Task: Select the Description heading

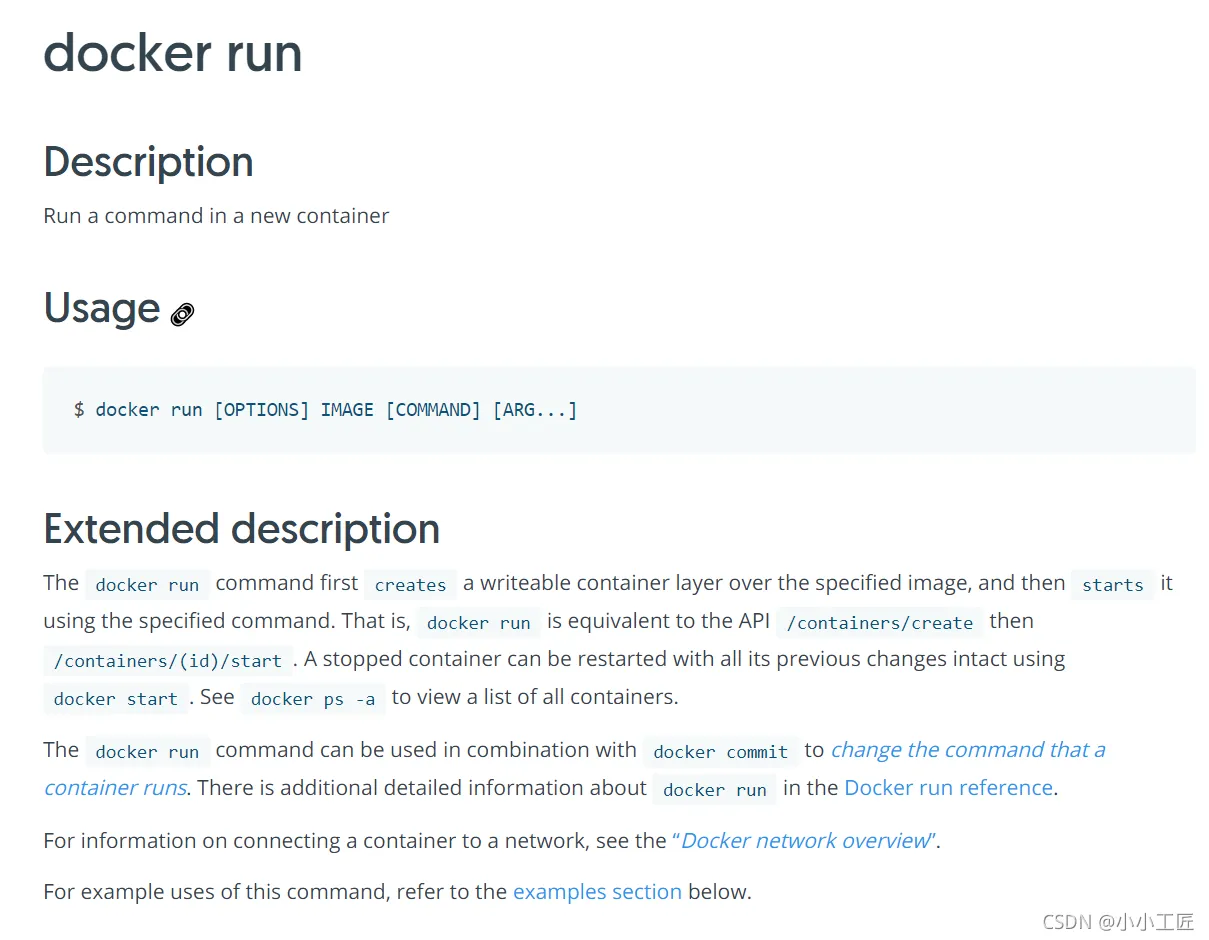Action: 148,162
